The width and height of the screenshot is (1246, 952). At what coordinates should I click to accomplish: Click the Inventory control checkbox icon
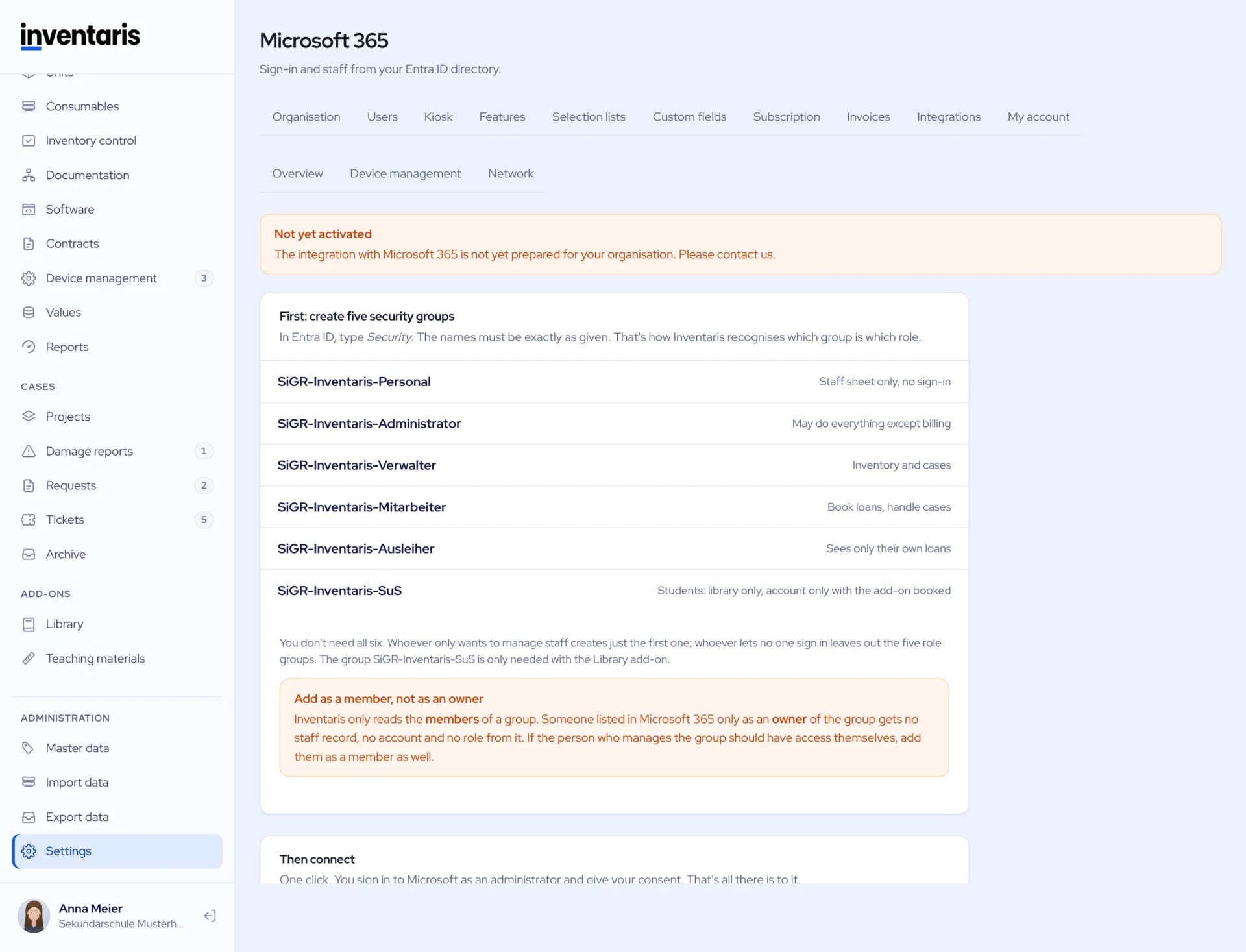pos(29,140)
